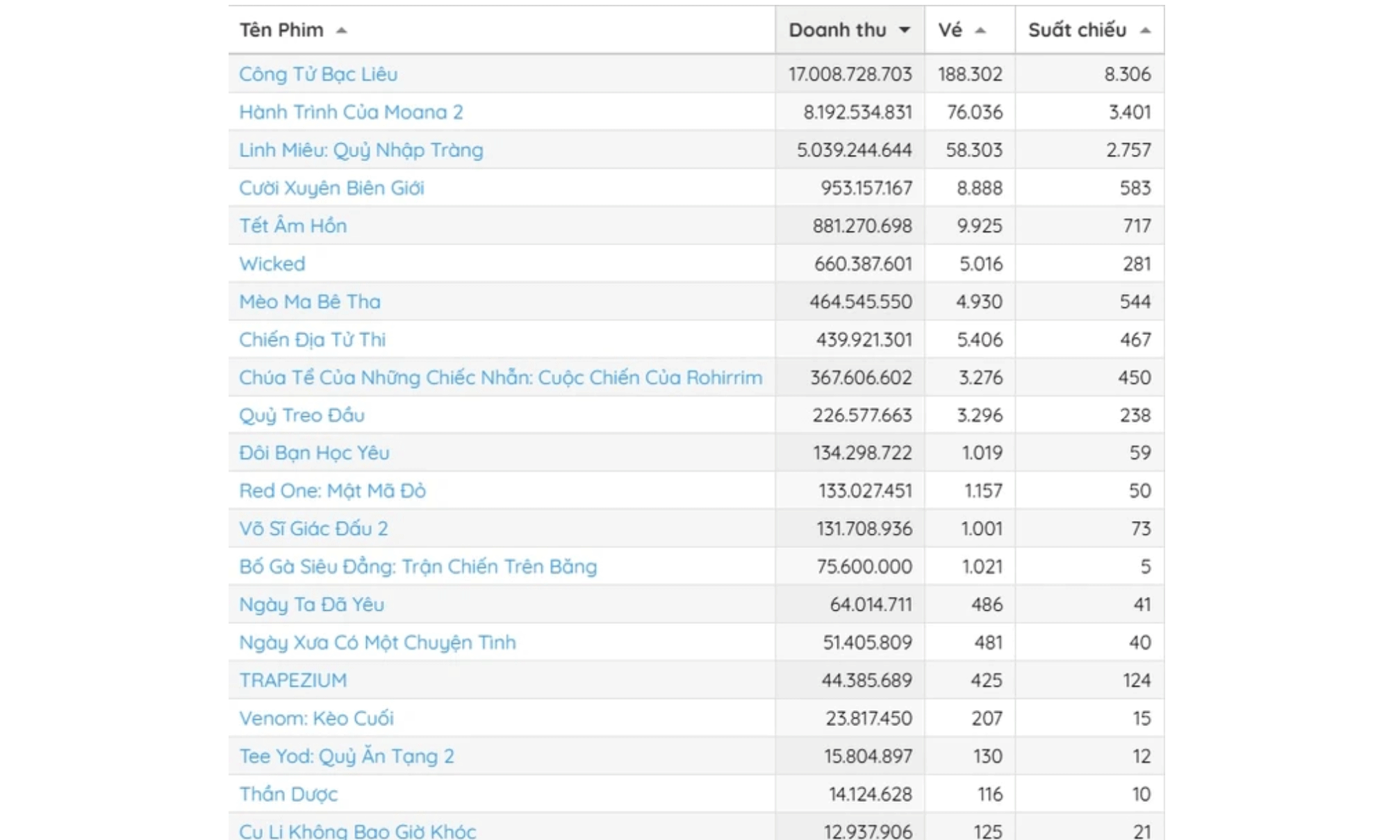The image size is (1400, 840).
Task: Select showtimes value 3.401
Action: [x=1130, y=112]
